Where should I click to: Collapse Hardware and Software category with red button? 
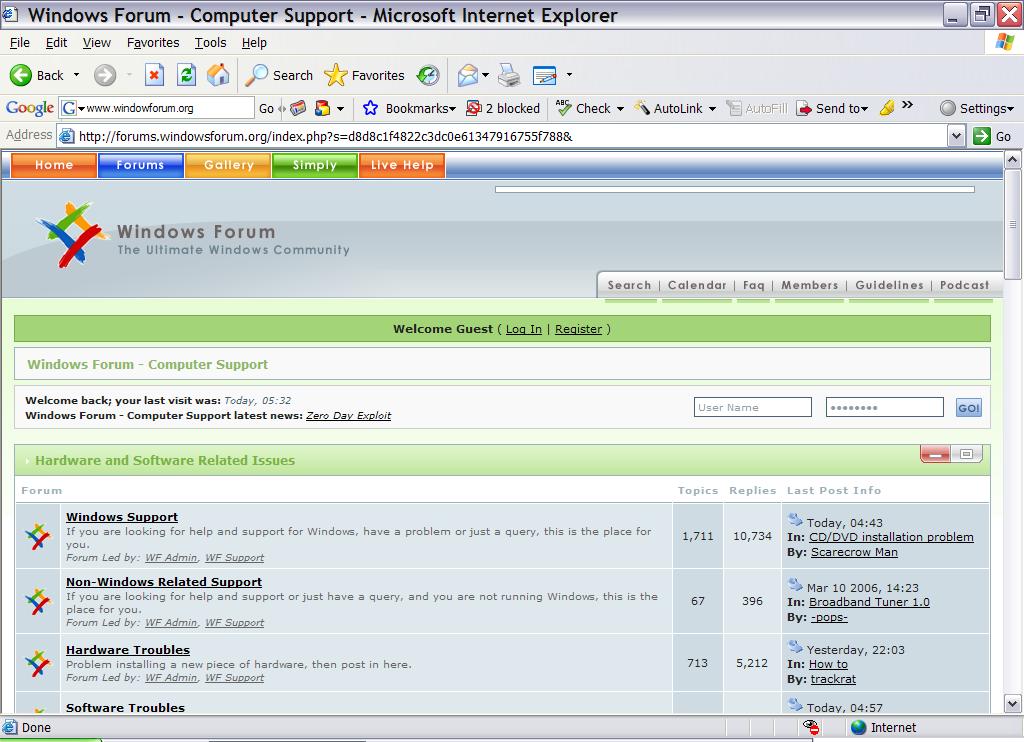(935, 453)
